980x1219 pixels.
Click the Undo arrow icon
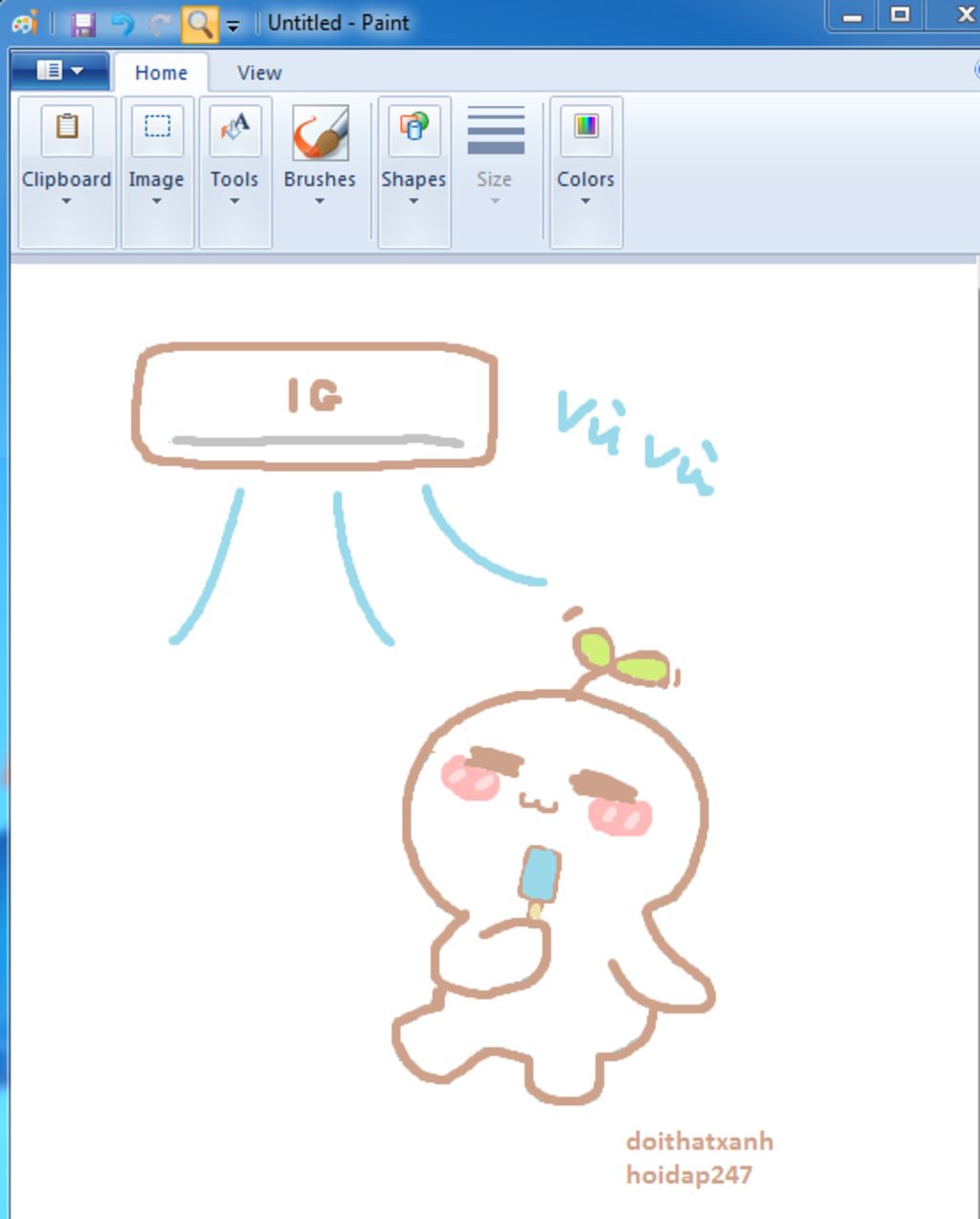pyautogui.click(x=121, y=22)
